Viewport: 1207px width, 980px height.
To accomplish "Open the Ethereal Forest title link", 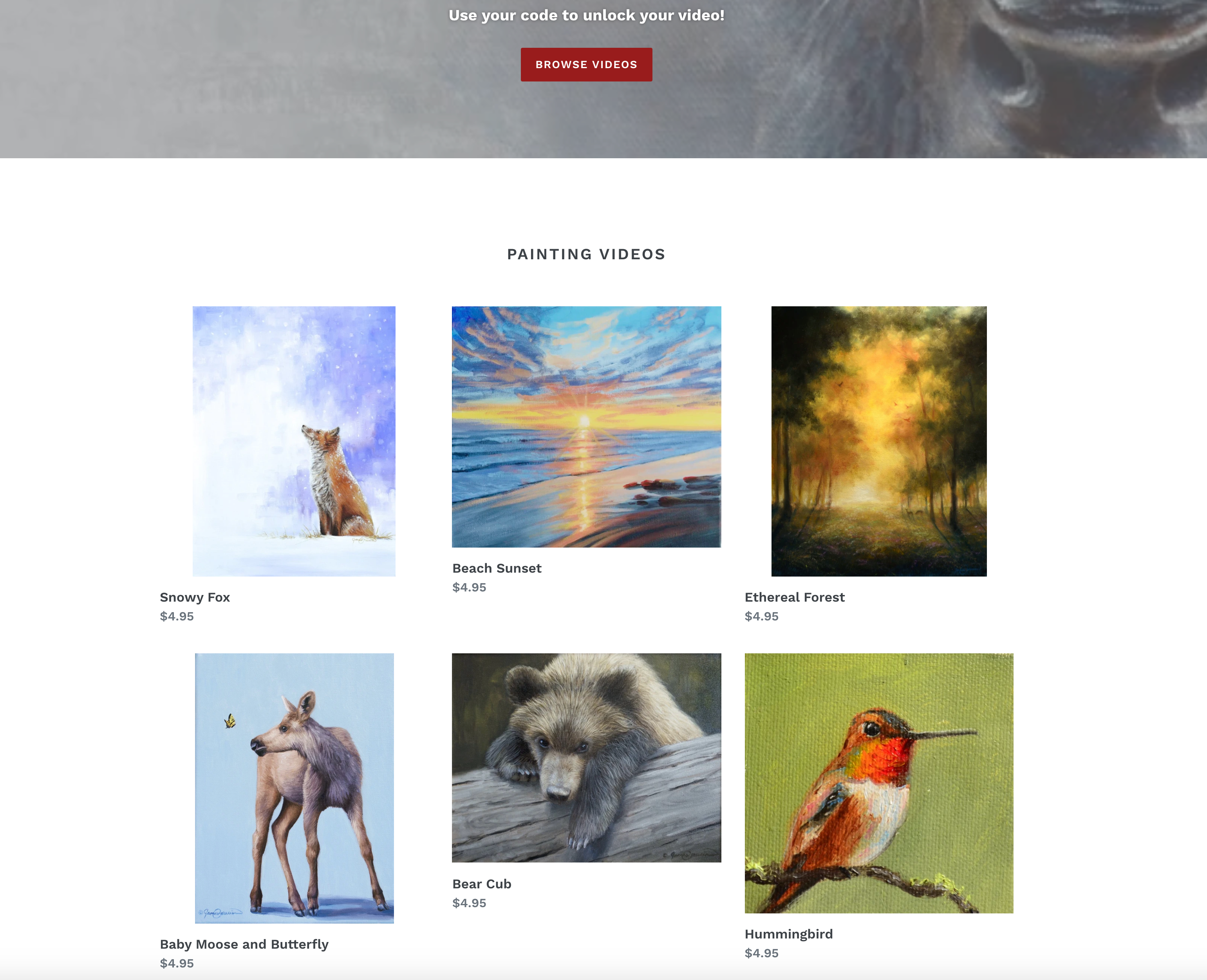I will [x=795, y=597].
